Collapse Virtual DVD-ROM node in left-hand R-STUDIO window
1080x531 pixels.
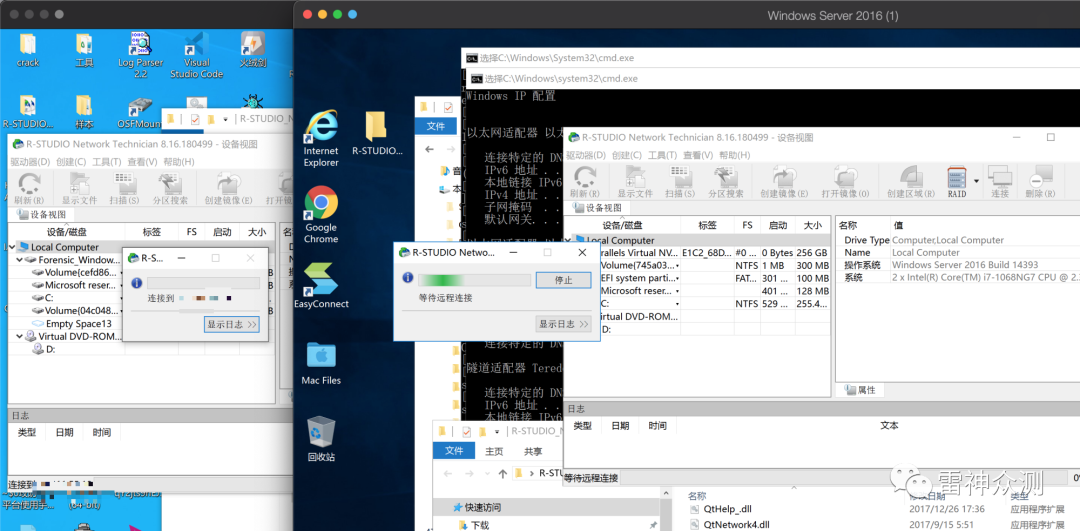(x=21, y=337)
